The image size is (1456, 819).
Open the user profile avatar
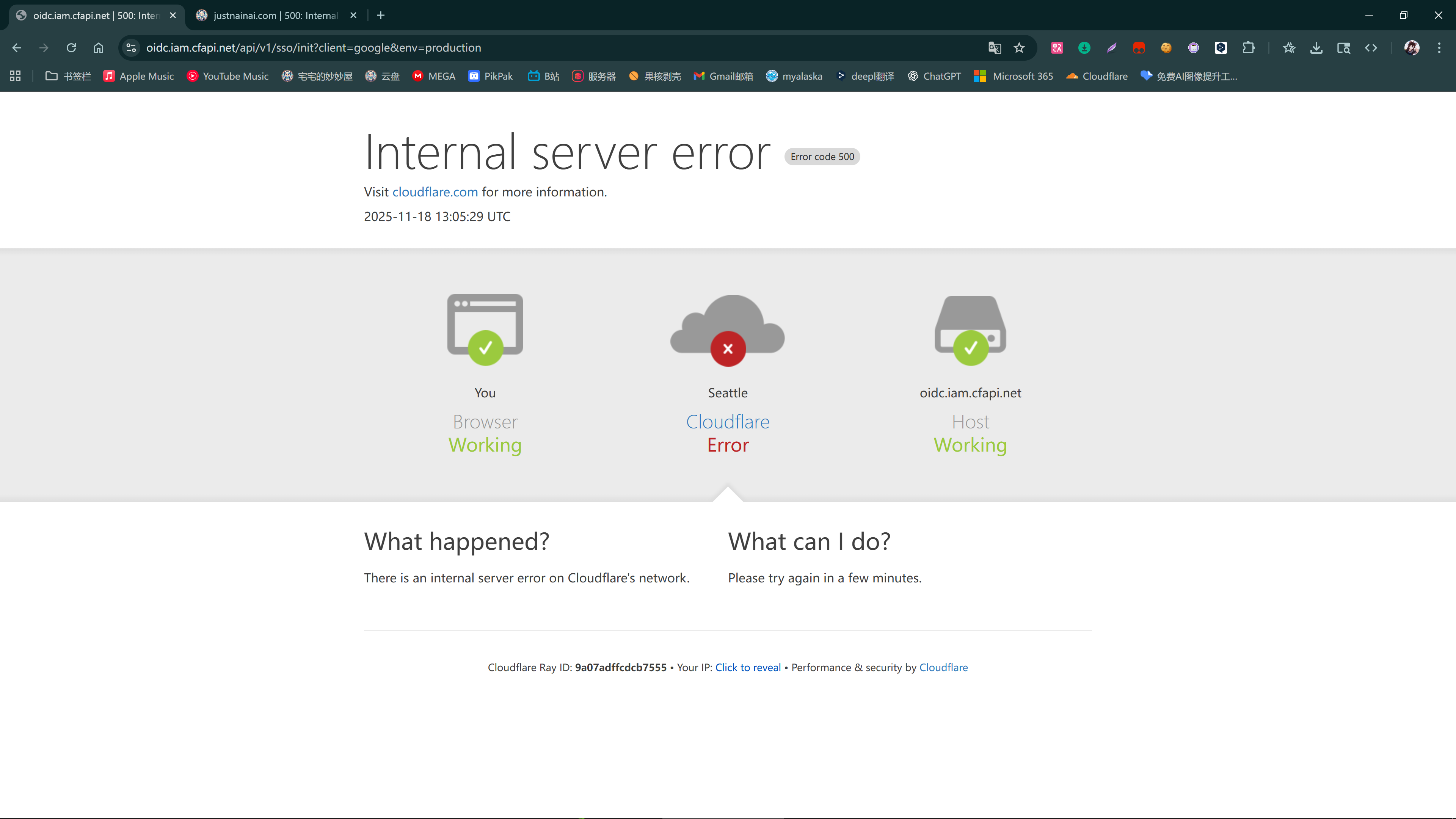point(1411,48)
